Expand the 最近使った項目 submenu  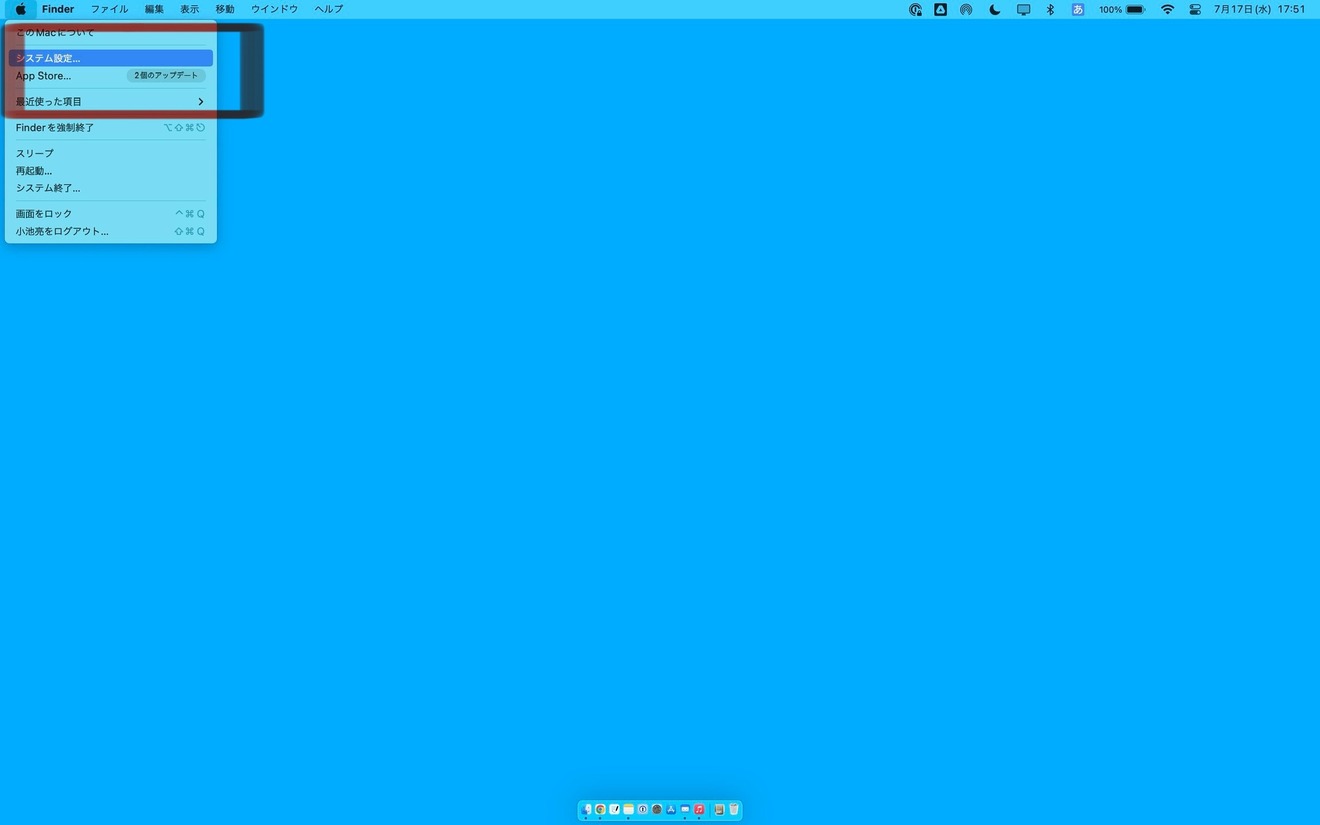110,102
